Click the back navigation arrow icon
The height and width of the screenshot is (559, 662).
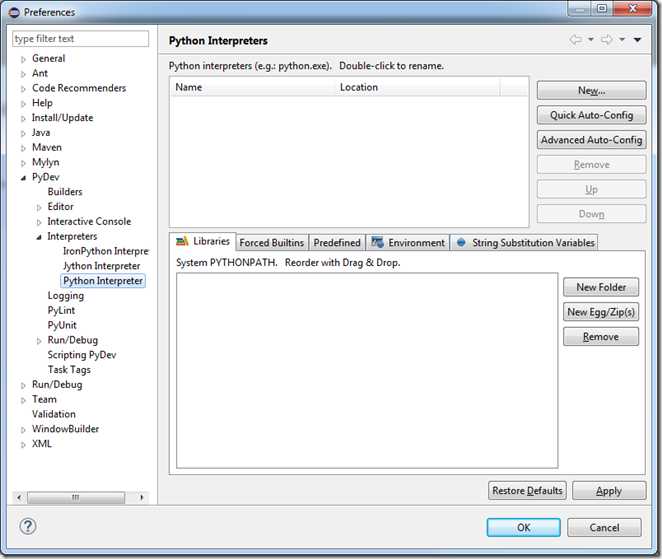[575, 40]
